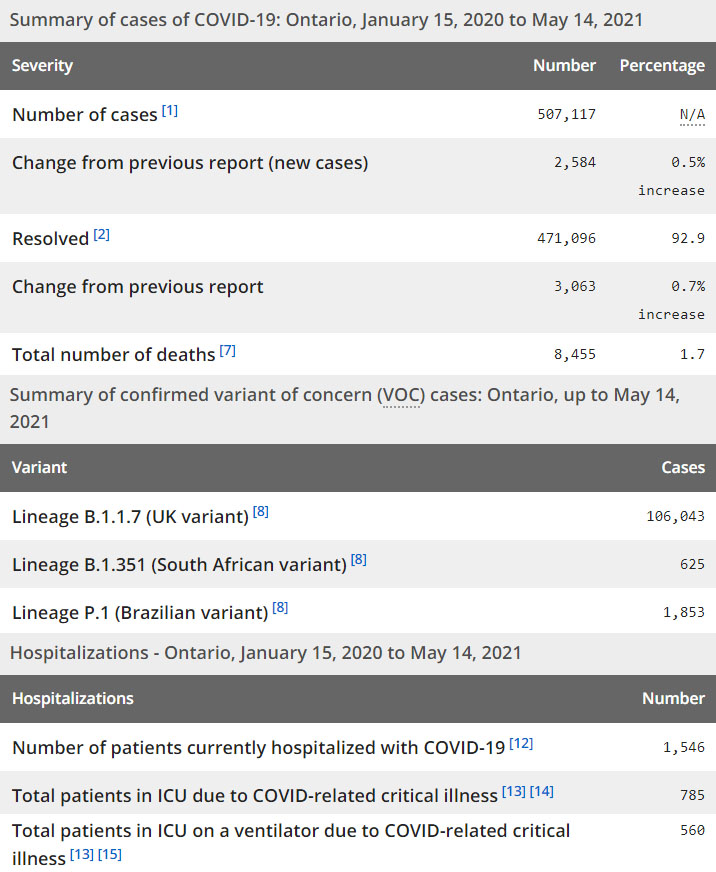Select the 106,043 UK variant case count
716x872 pixels.
pos(676,517)
